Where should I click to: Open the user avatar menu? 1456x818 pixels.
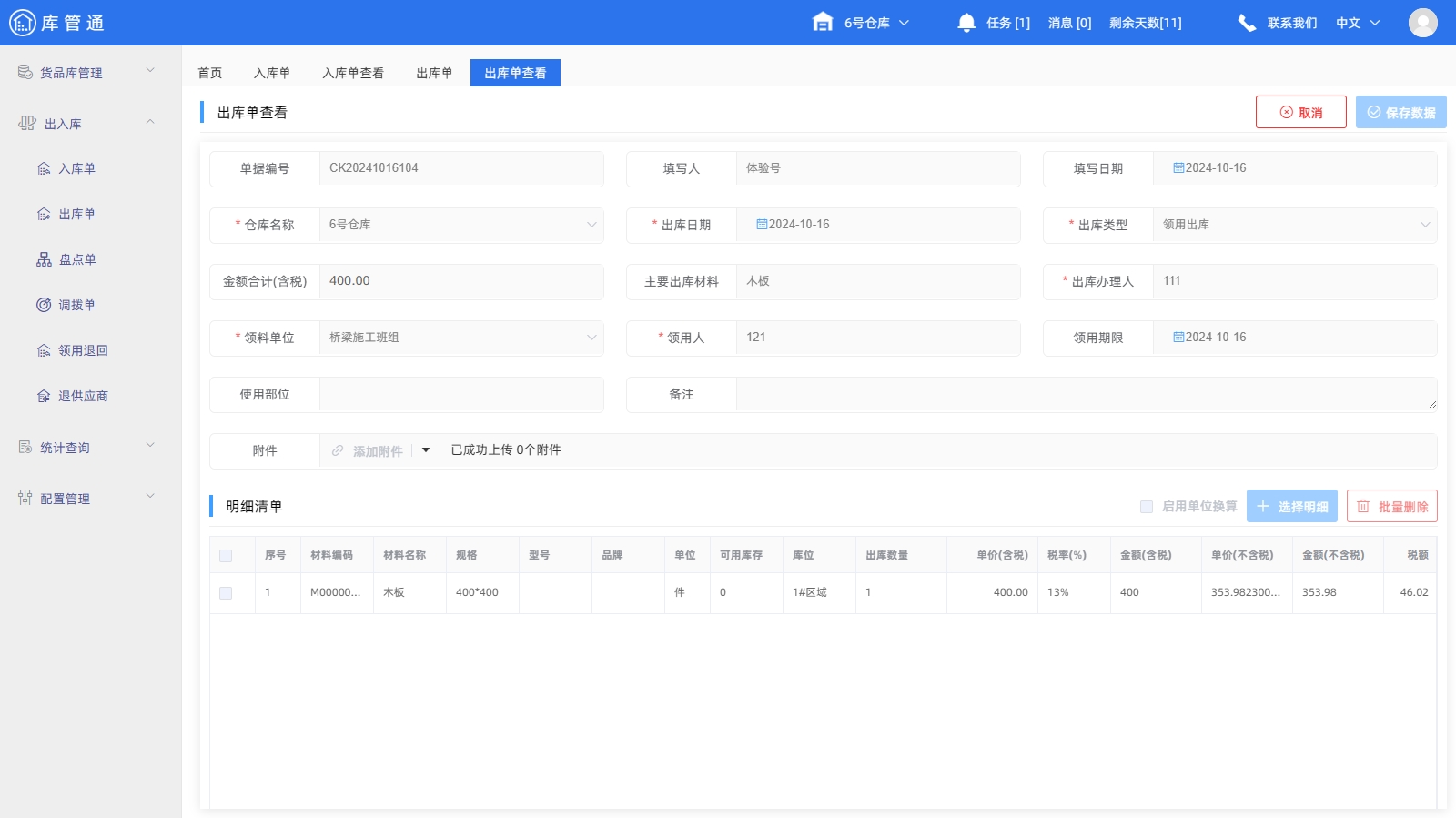click(x=1423, y=23)
